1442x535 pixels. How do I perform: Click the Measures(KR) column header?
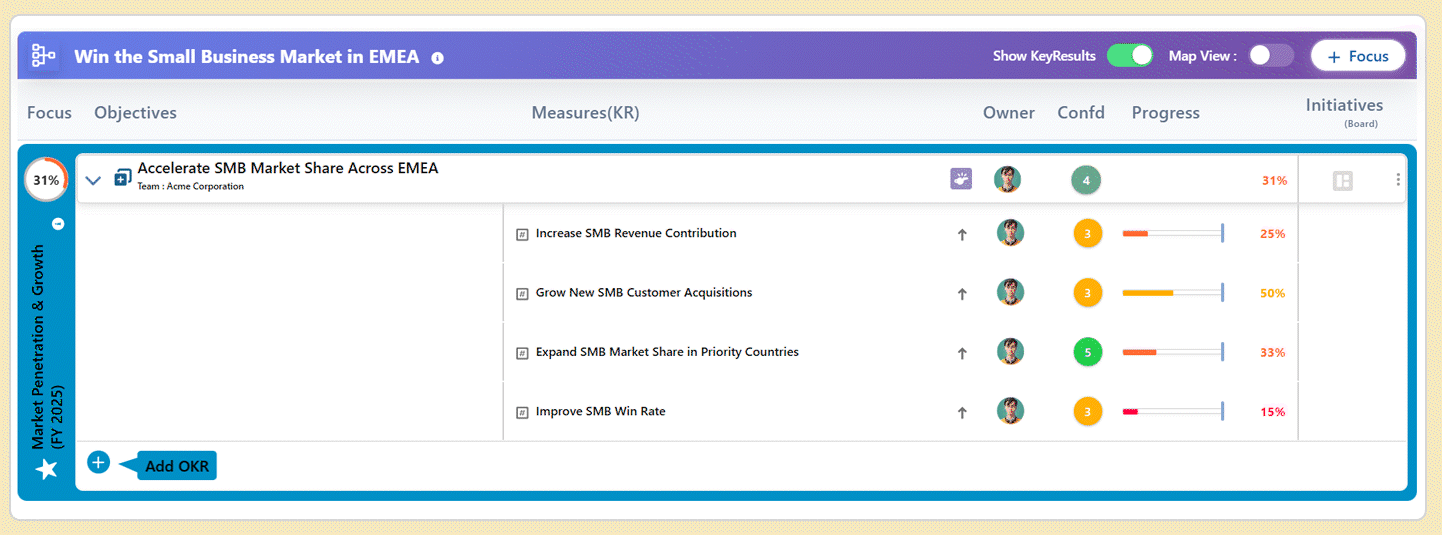coord(585,113)
